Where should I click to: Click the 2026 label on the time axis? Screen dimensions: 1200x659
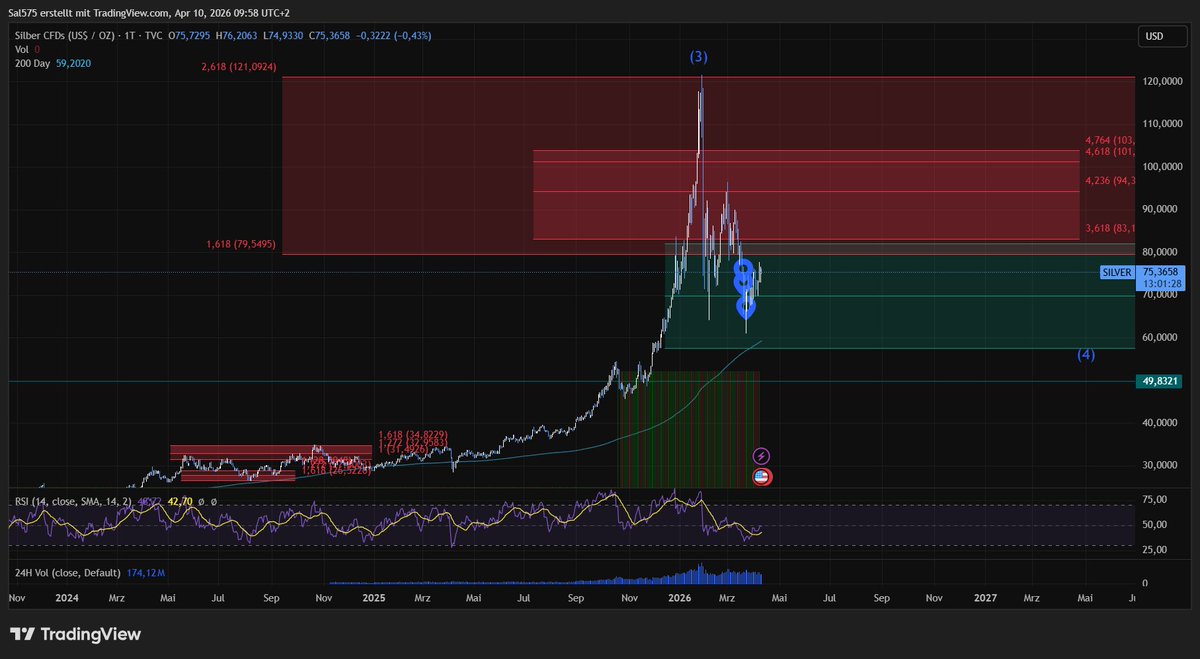coord(680,598)
